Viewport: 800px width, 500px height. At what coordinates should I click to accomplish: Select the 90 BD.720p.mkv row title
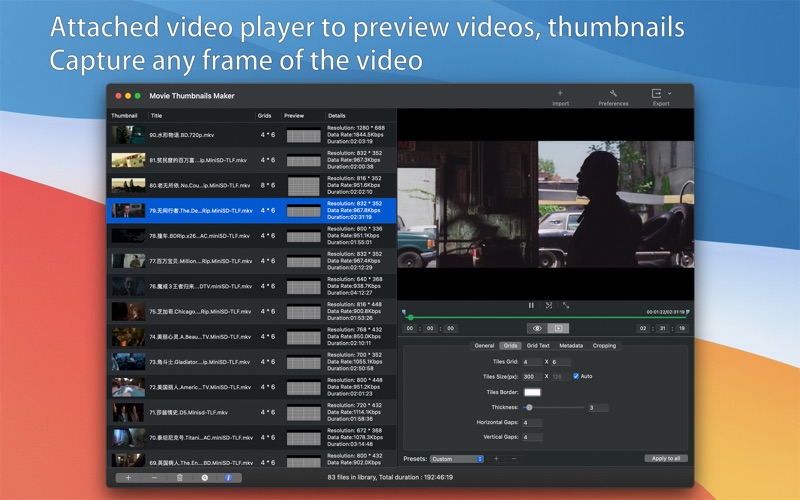tap(182, 135)
